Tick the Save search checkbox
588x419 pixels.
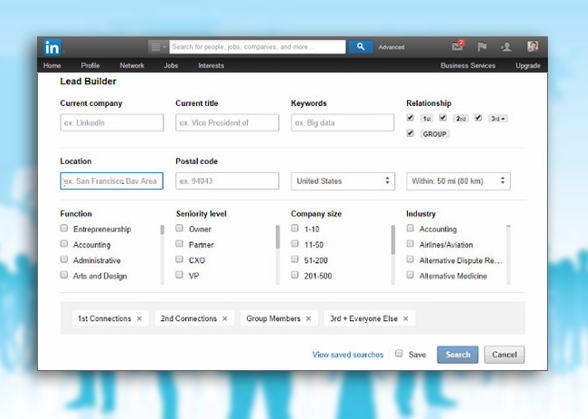tap(399, 353)
